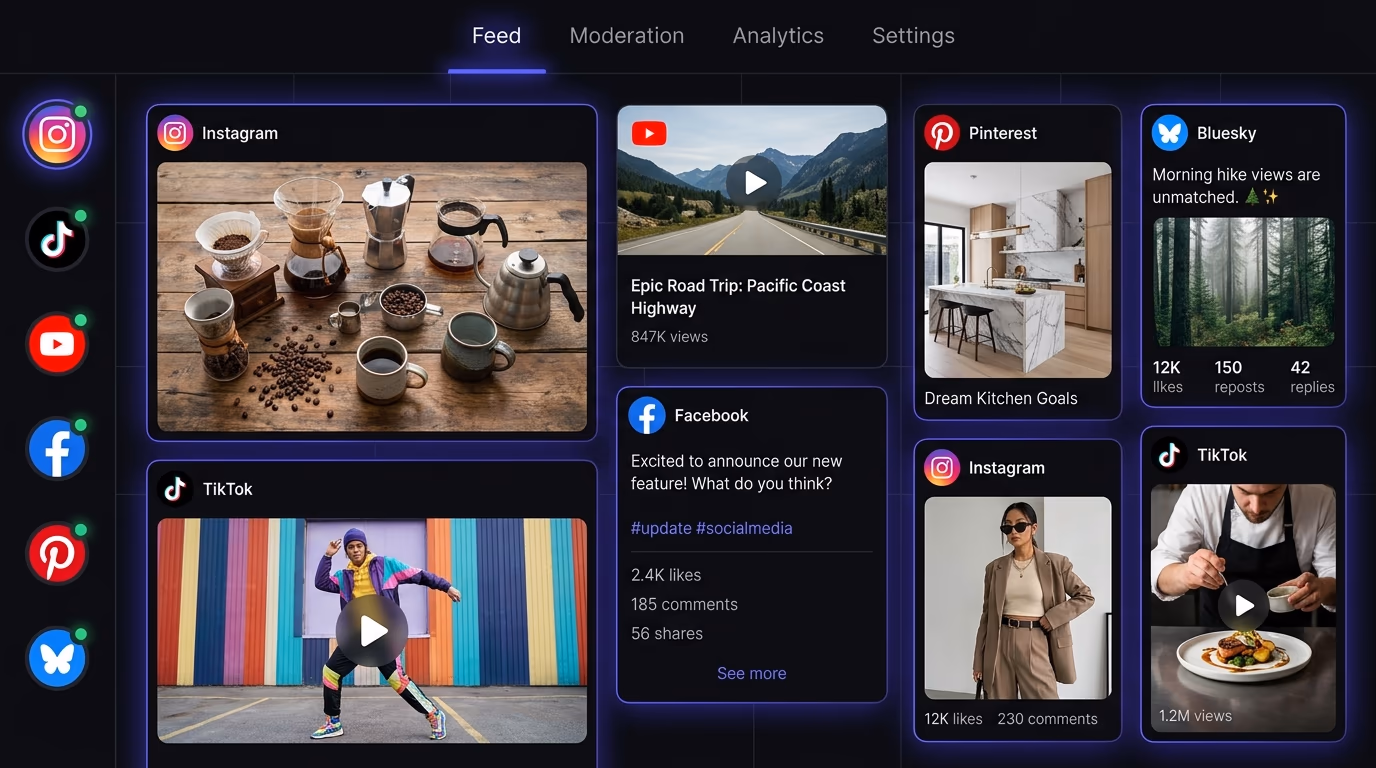Switch to the Analytics tab
1376x768 pixels.
(x=778, y=36)
